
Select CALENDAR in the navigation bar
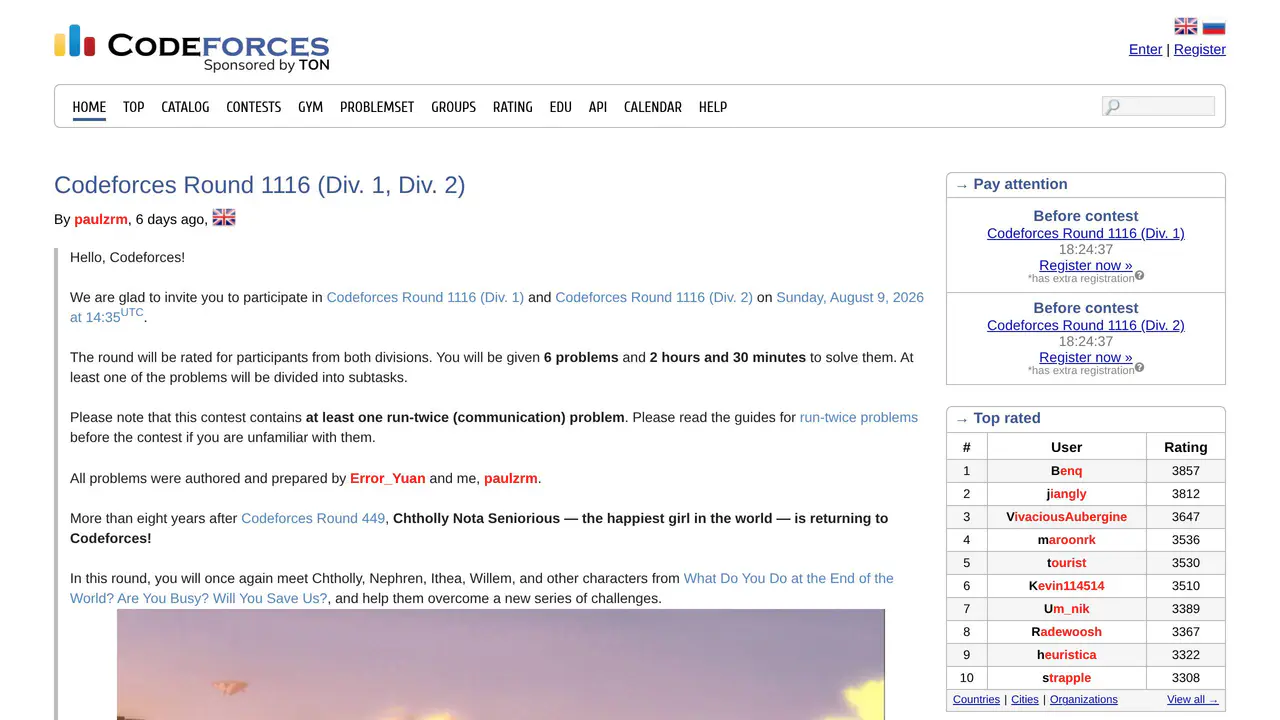[x=653, y=107]
